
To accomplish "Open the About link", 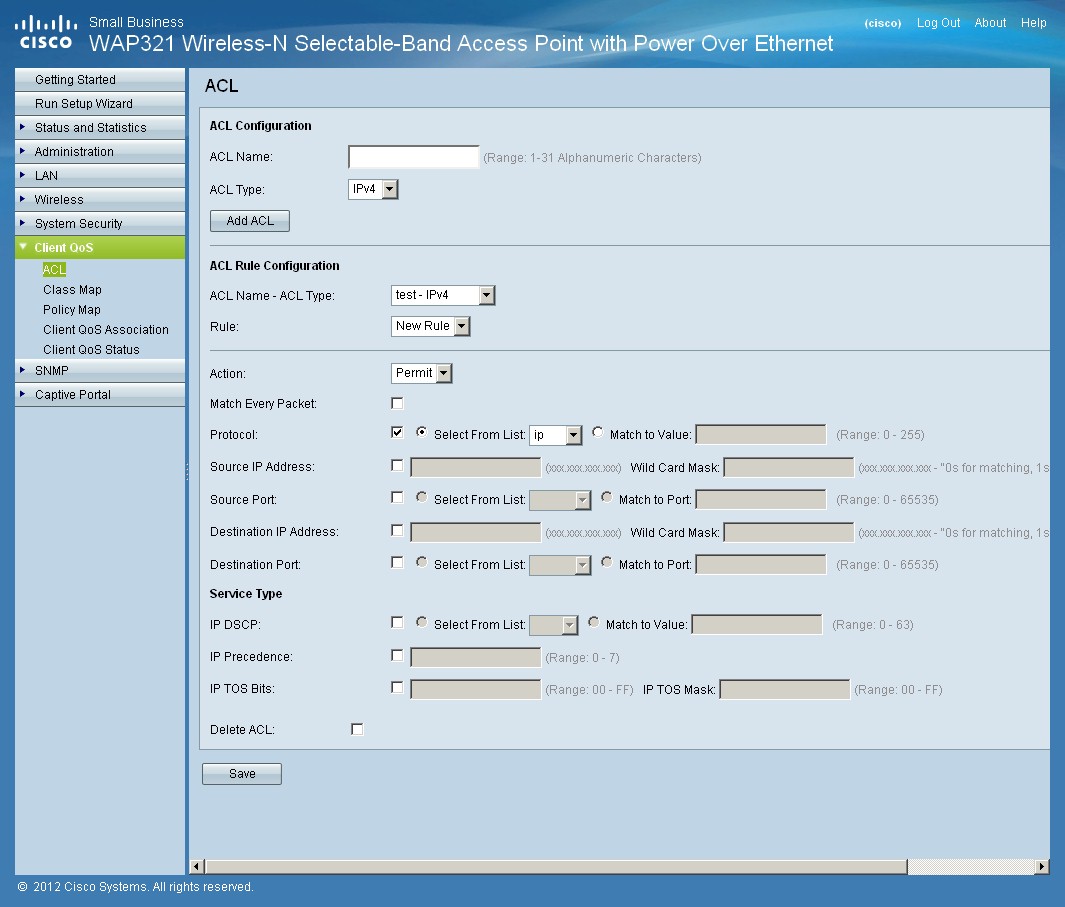I will click(990, 22).
